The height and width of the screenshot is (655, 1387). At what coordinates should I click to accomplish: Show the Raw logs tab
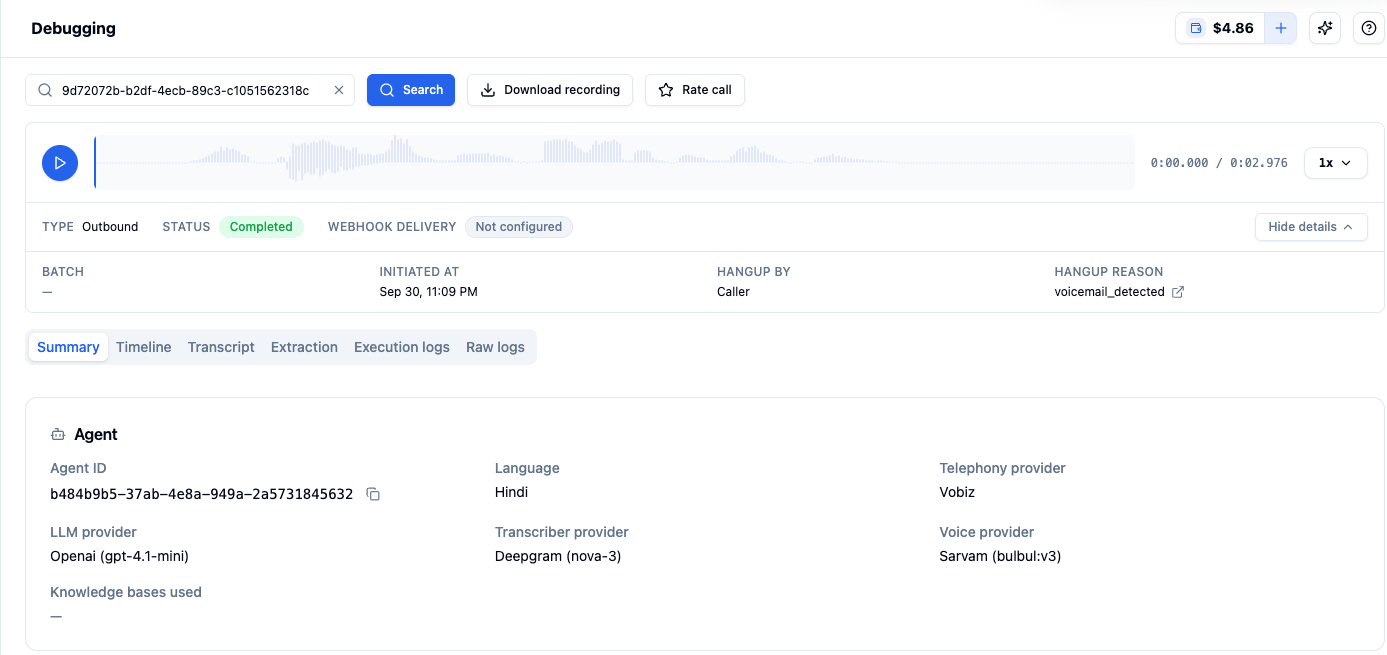[495, 347]
